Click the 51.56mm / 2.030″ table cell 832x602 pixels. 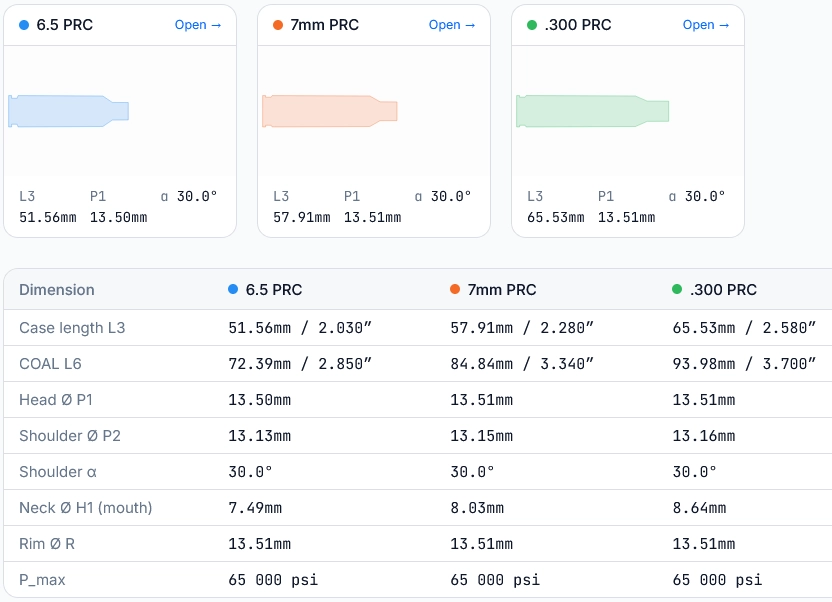[300, 328]
